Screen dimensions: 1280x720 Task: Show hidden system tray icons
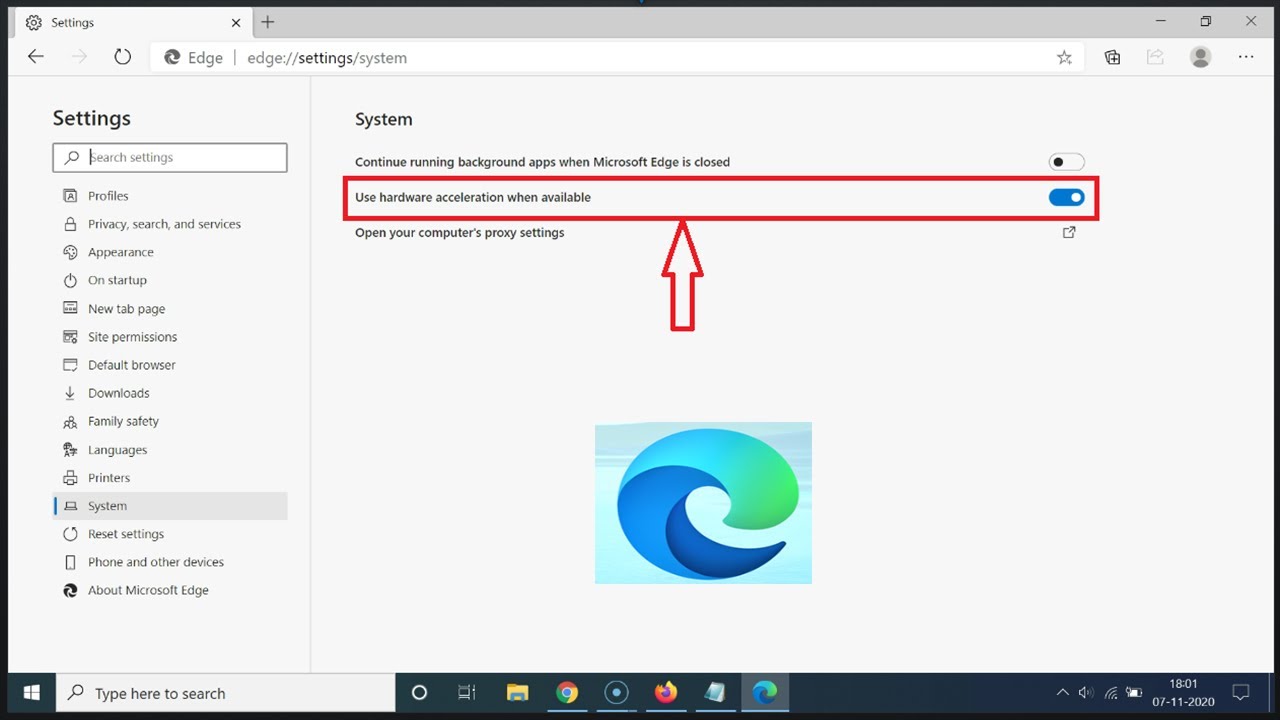[1062, 692]
